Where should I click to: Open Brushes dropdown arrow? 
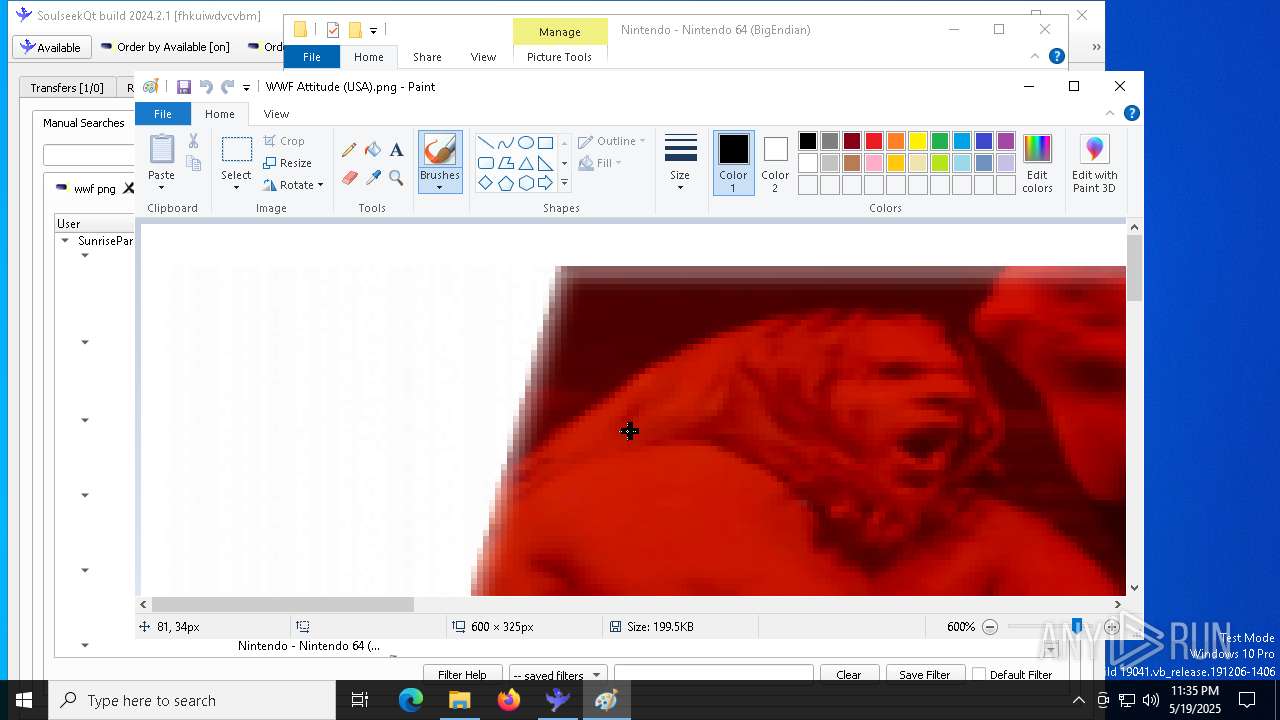pyautogui.click(x=440, y=187)
